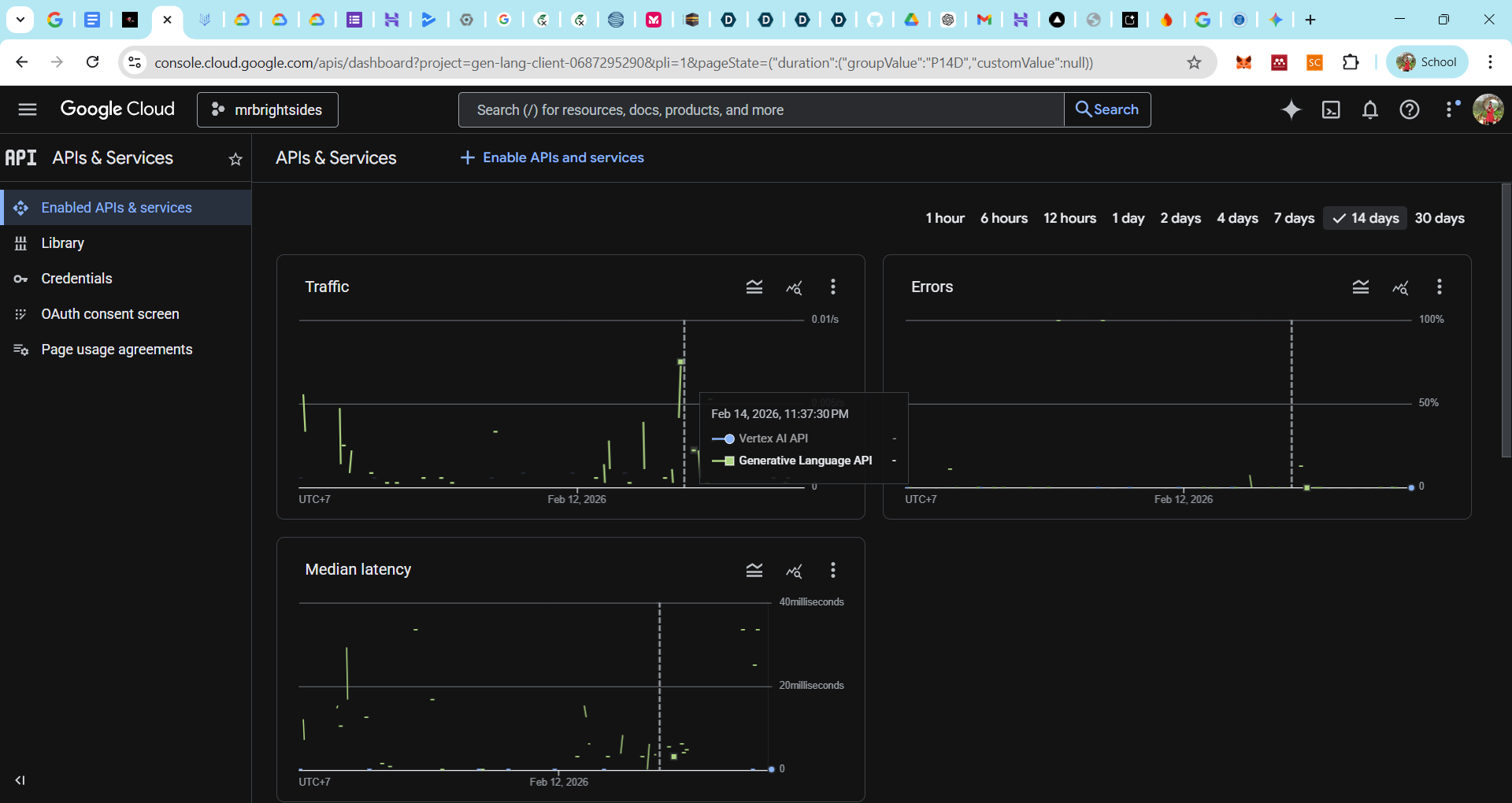This screenshot has height=803, width=1512.
Task: Select Enabled APIs & services
Action: (126, 208)
